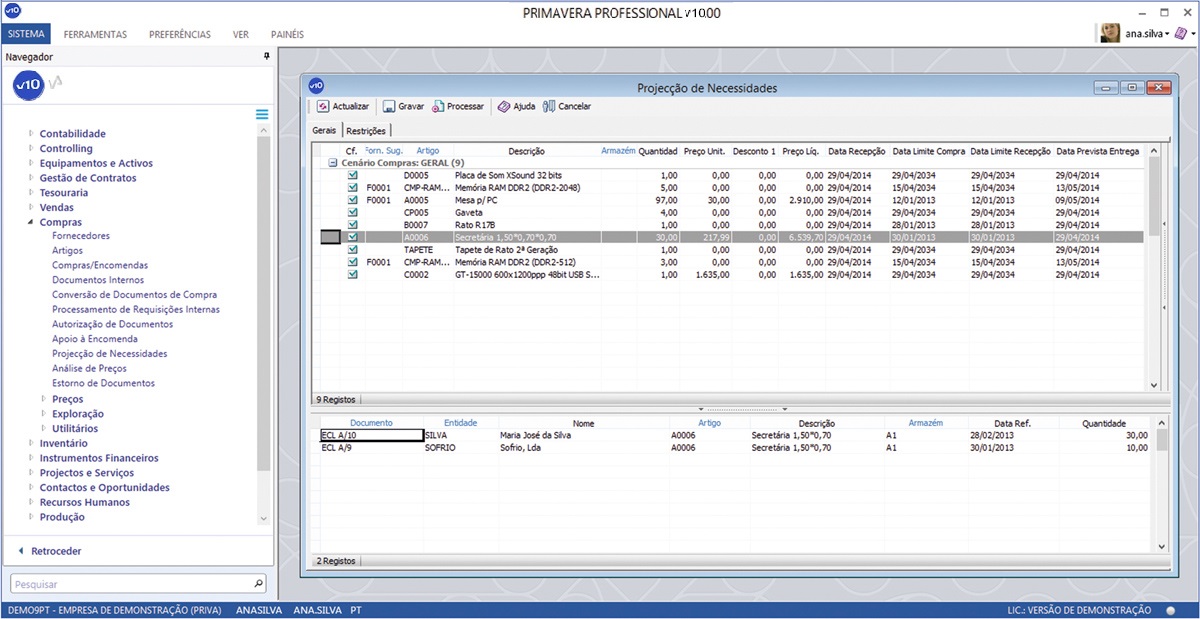The width and height of the screenshot is (1200, 619).
Task: Click the Navegador tree scrollbar down arrow
Action: tap(263, 519)
